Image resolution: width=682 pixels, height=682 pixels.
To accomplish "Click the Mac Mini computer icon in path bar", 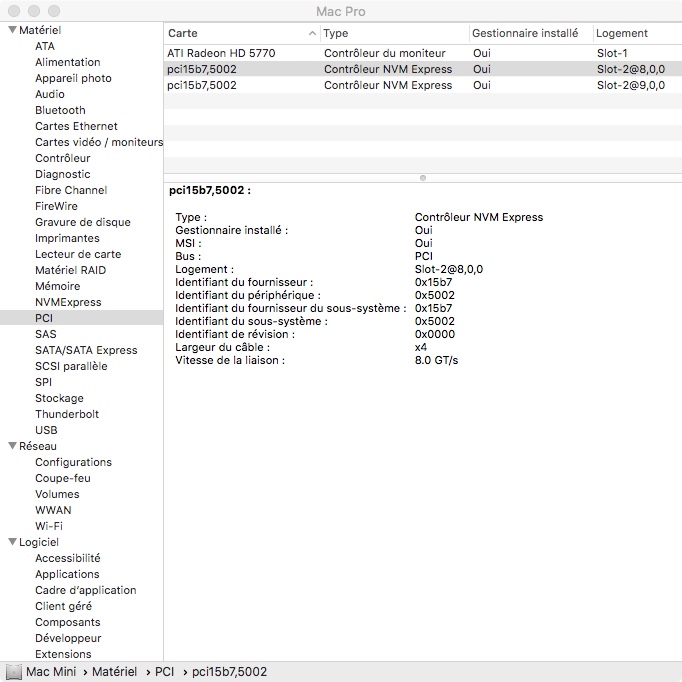I will tap(14, 672).
